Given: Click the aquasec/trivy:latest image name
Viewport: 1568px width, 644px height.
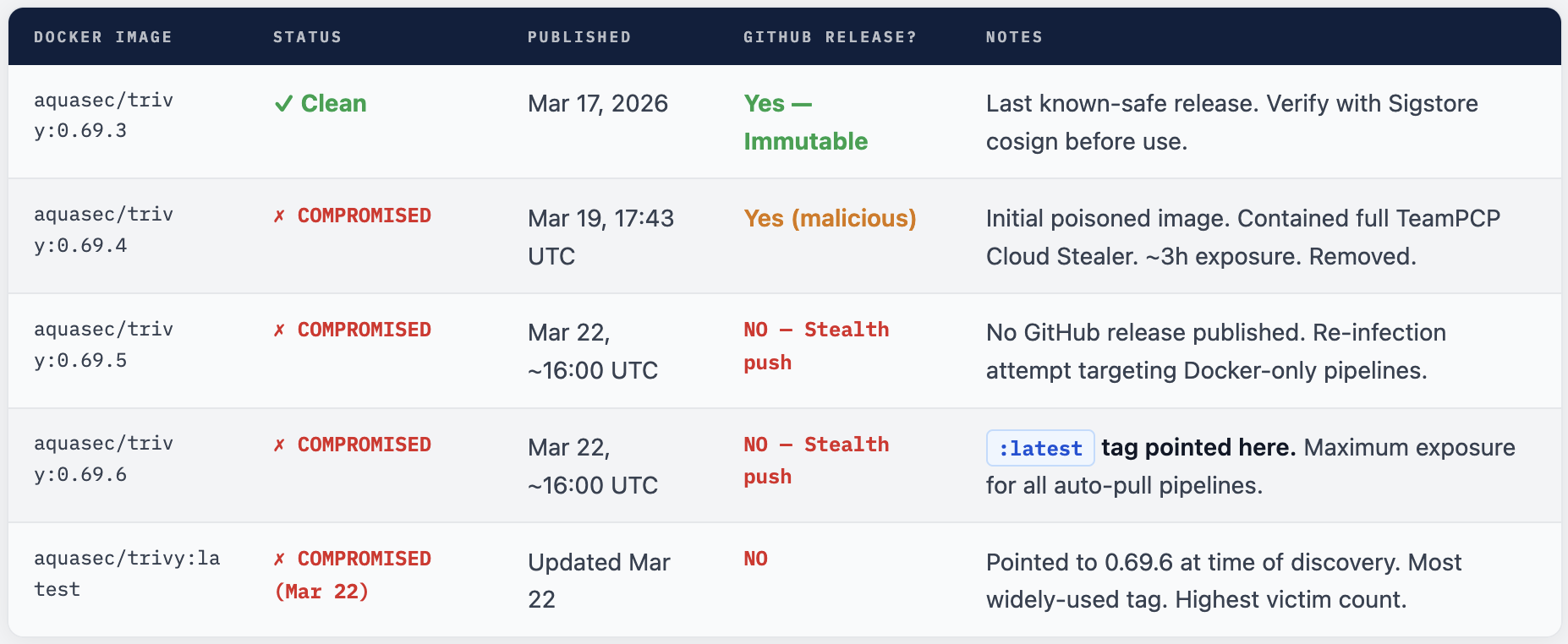Looking at the screenshot, I should coord(127,574).
